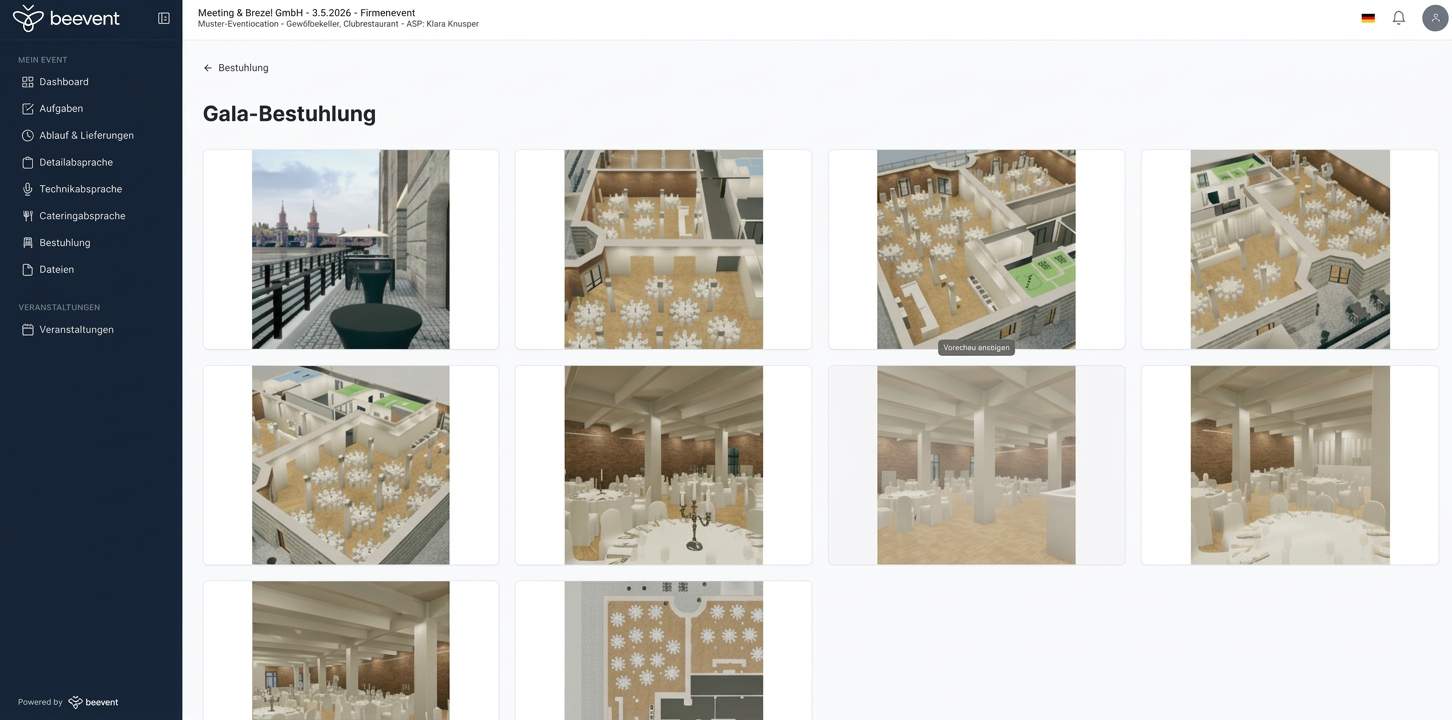This screenshot has width=1452, height=720.
Task: Select the Cateringabsprache cutlery icon
Action: pyautogui.click(x=28, y=215)
